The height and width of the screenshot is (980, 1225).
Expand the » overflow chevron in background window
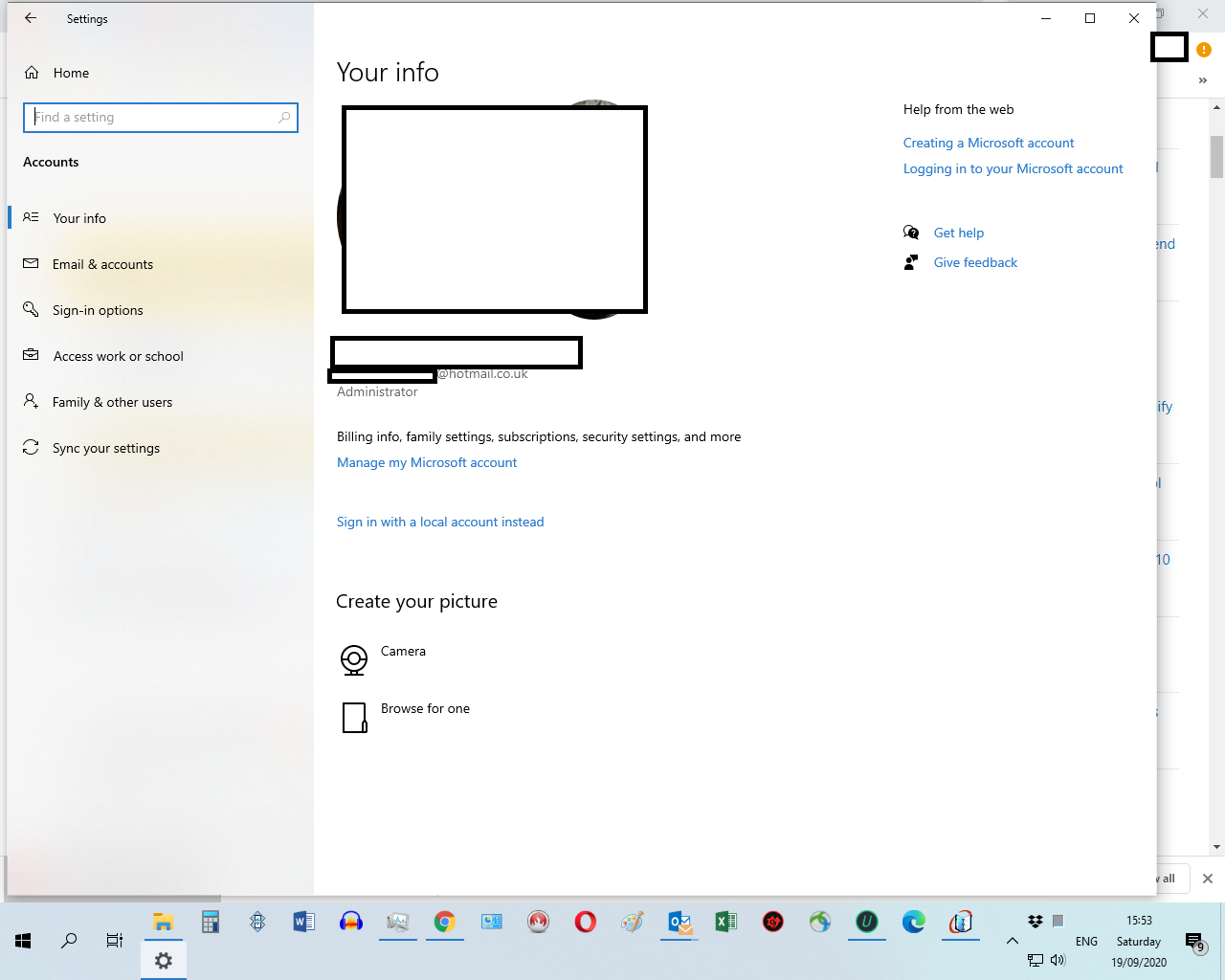tap(1203, 80)
